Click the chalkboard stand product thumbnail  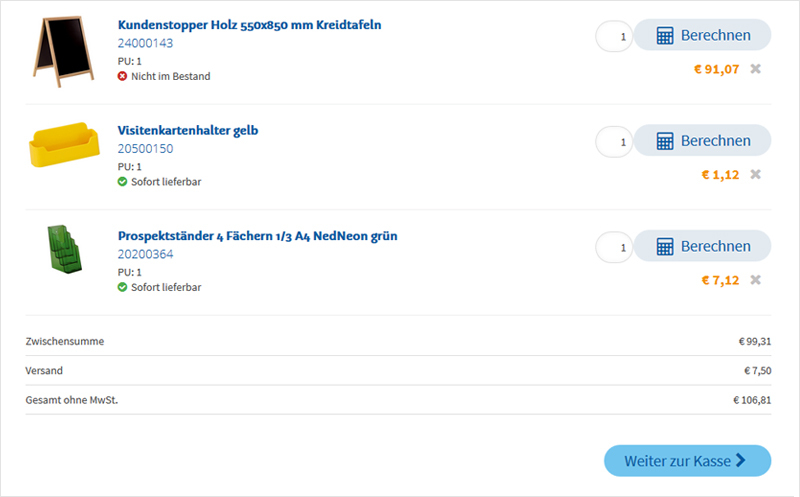[61, 47]
